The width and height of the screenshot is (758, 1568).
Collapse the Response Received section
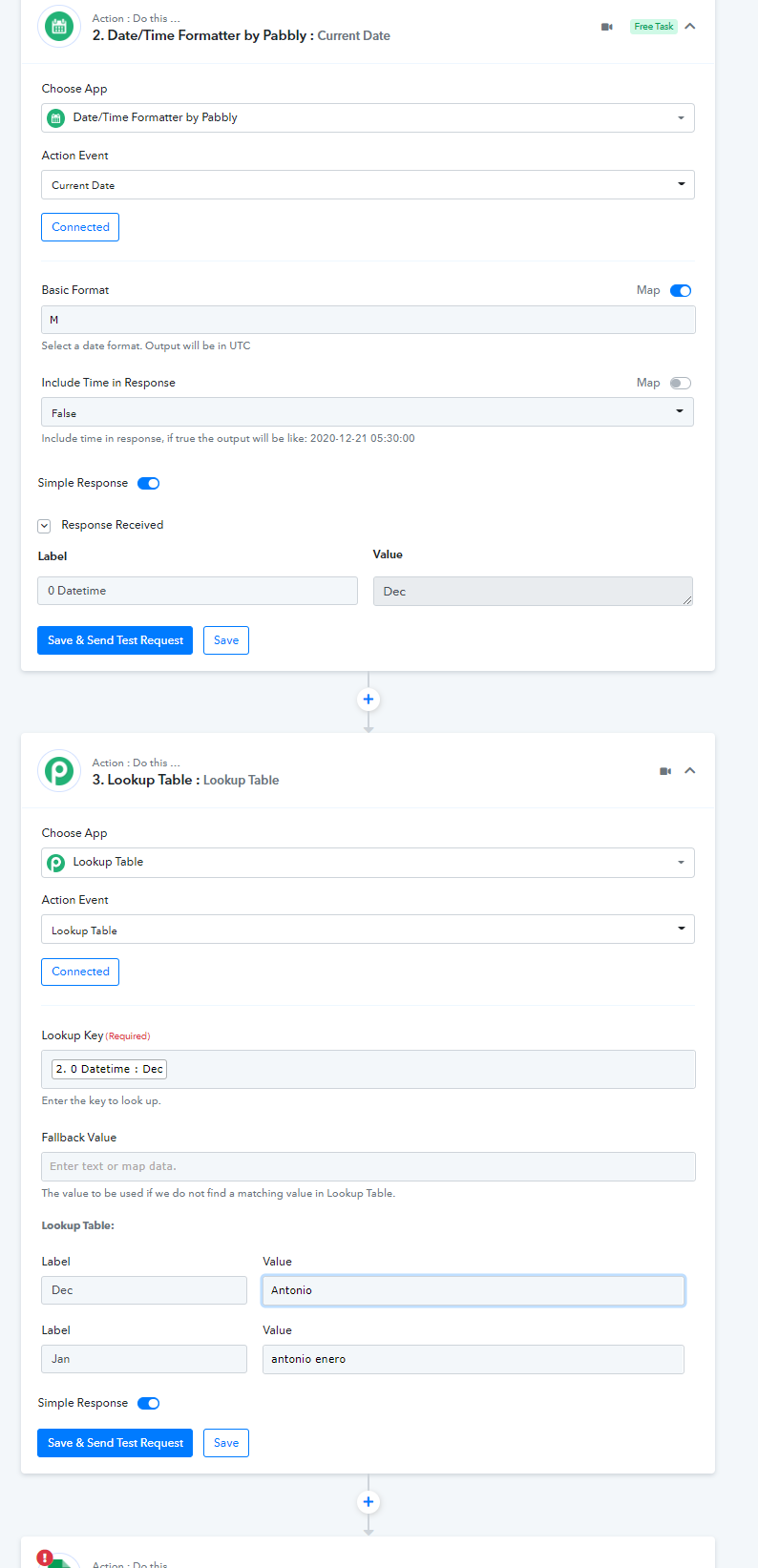(x=44, y=526)
